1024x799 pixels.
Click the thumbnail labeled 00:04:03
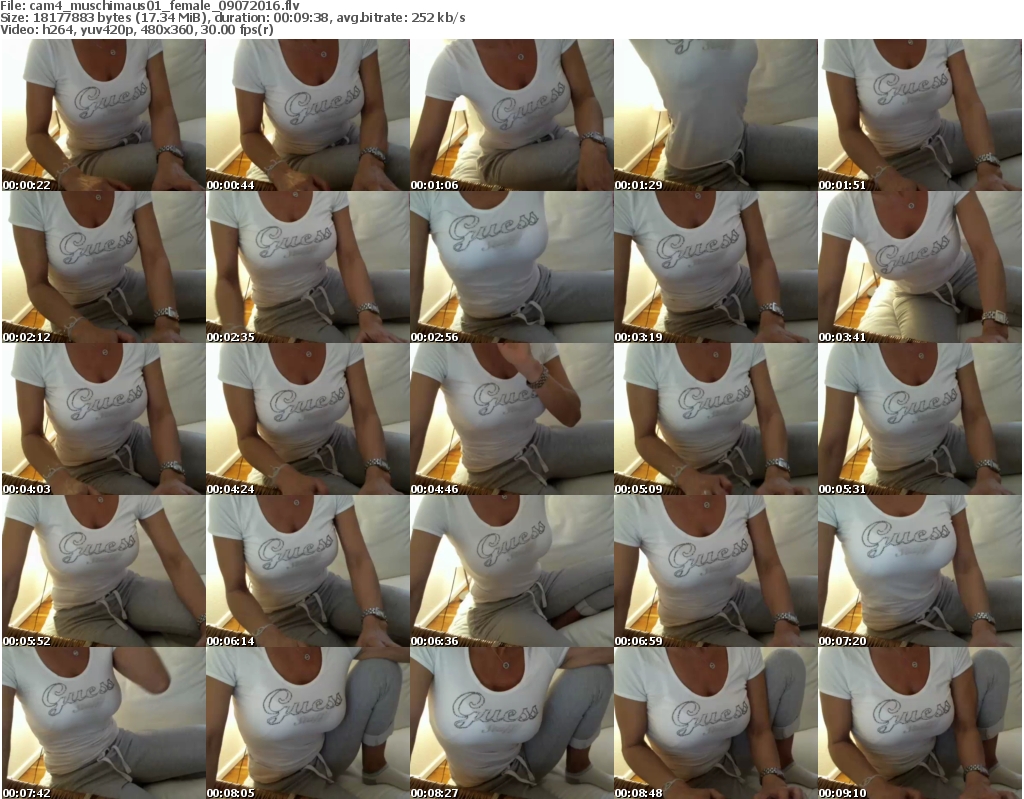pyautogui.click(x=103, y=419)
